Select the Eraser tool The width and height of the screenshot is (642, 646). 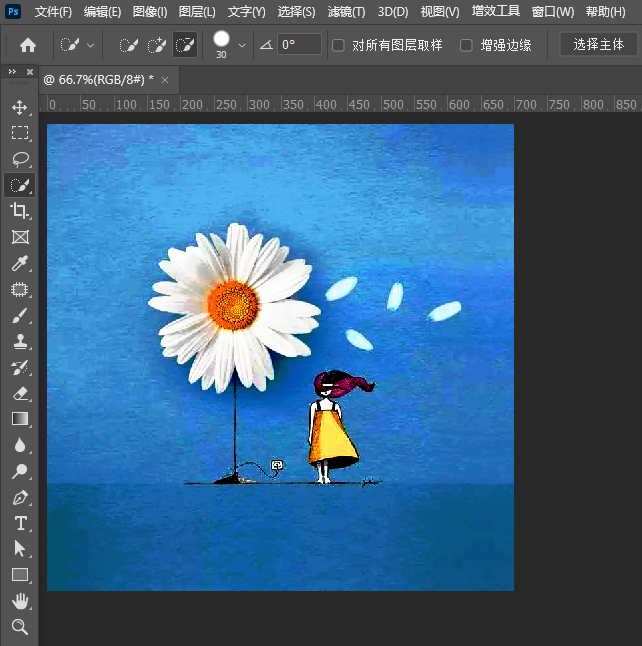(x=20, y=393)
